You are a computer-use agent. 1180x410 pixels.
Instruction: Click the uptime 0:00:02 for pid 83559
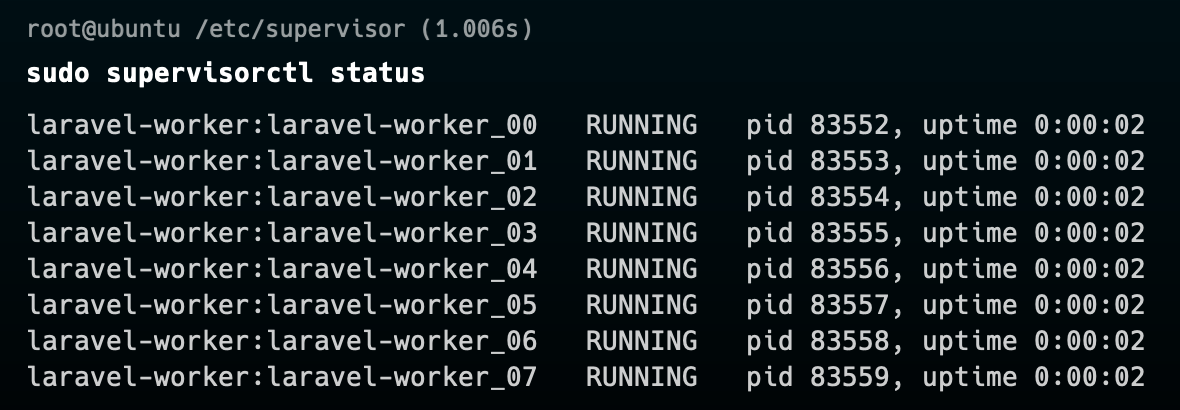[1034, 377]
